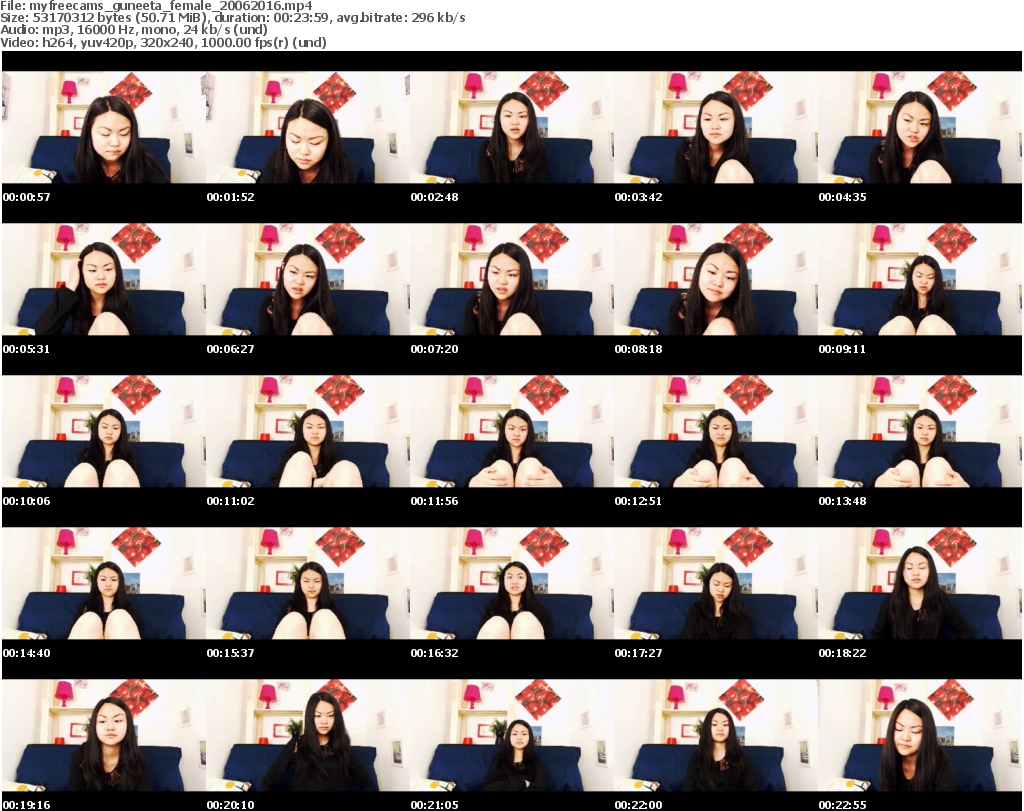Click the timestamp label 00:18:22

[x=842, y=653]
